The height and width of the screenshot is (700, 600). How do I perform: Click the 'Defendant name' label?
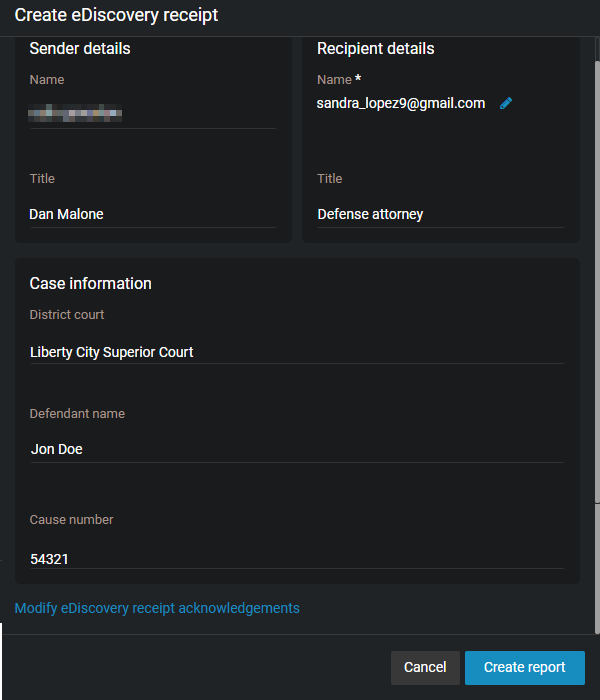[77, 414]
